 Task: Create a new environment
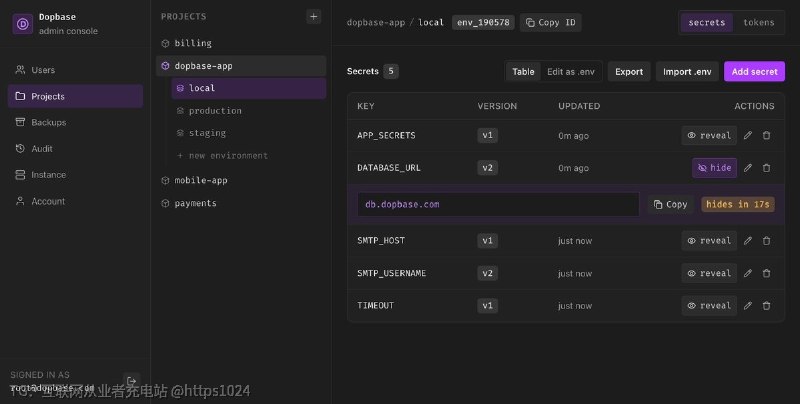click(249, 156)
